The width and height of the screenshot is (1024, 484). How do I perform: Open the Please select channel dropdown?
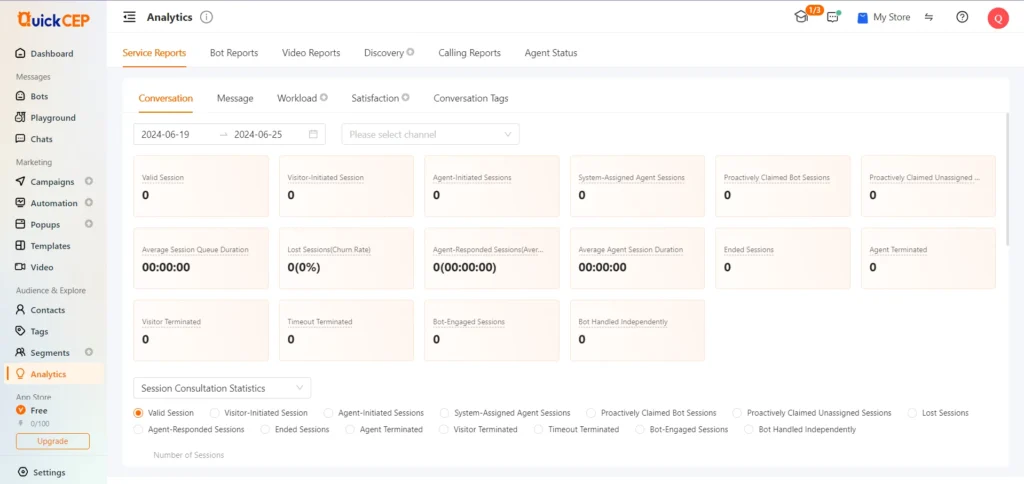pyautogui.click(x=430, y=134)
